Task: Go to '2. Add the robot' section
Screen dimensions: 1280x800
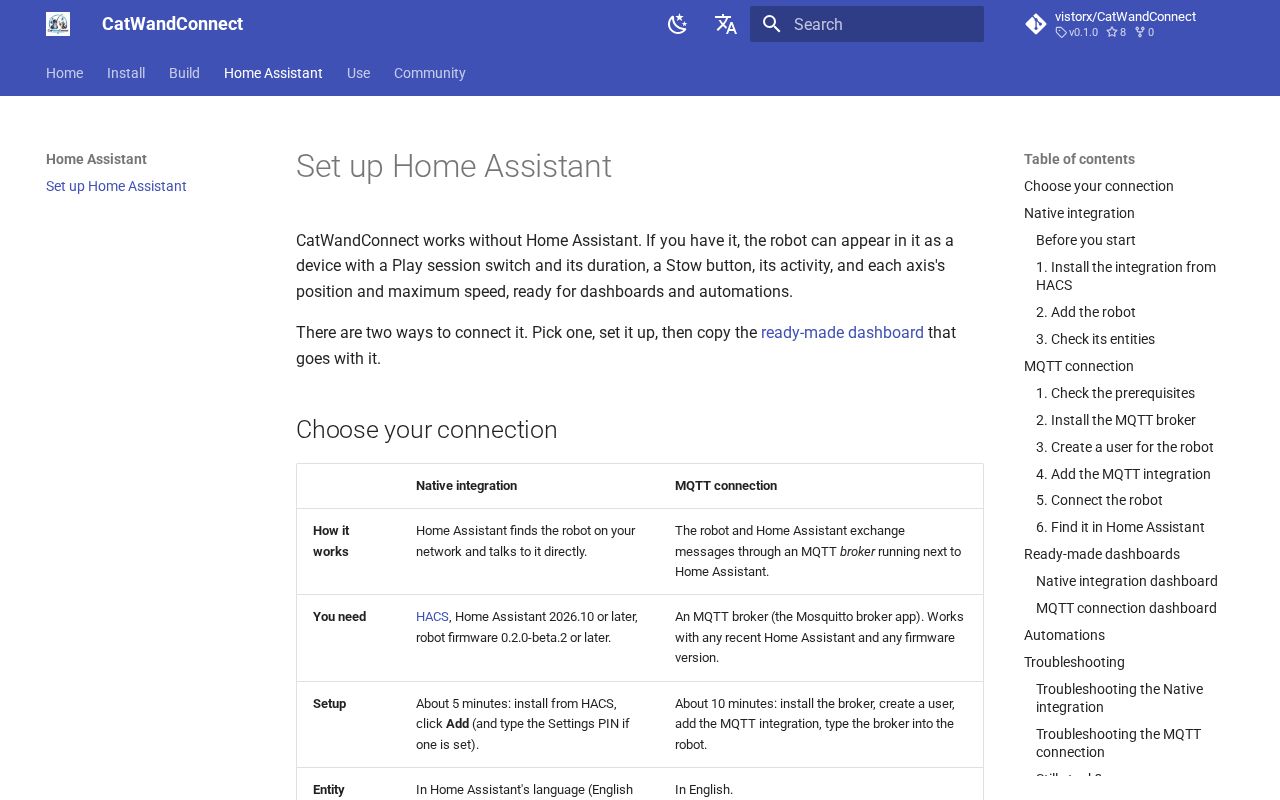Action: click(1086, 312)
